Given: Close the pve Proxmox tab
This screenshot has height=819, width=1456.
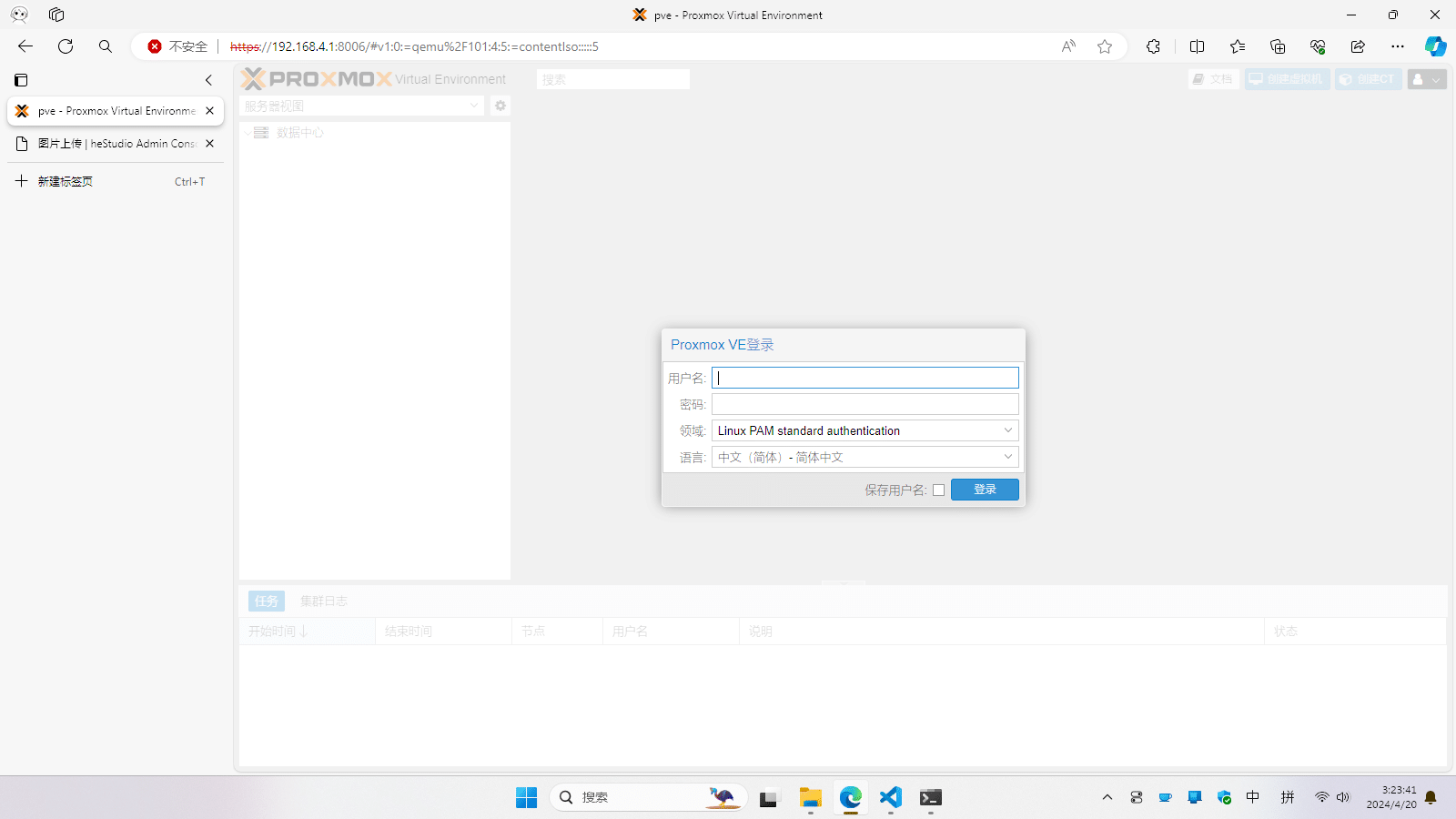Looking at the screenshot, I should (x=209, y=111).
